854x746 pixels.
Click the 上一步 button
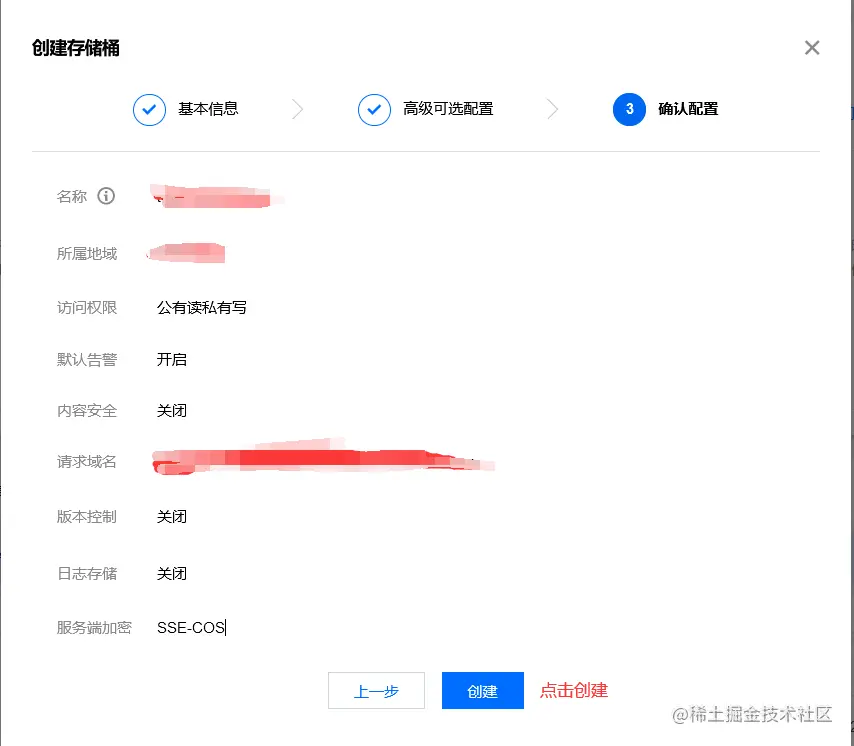376,690
